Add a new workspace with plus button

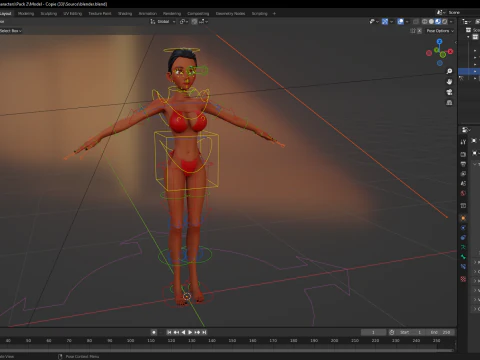274,14
